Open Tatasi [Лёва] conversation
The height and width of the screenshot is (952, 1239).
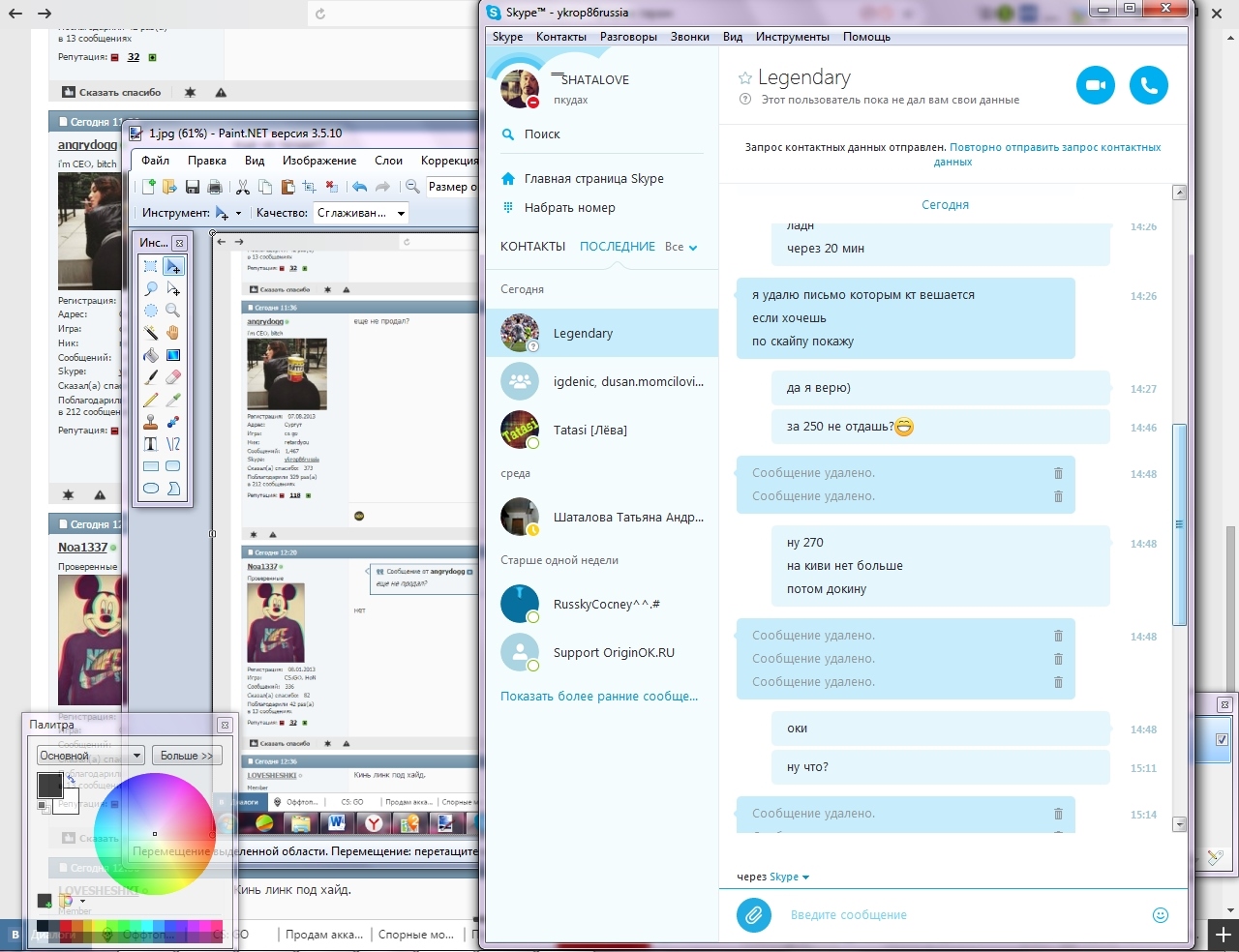(602, 431)
